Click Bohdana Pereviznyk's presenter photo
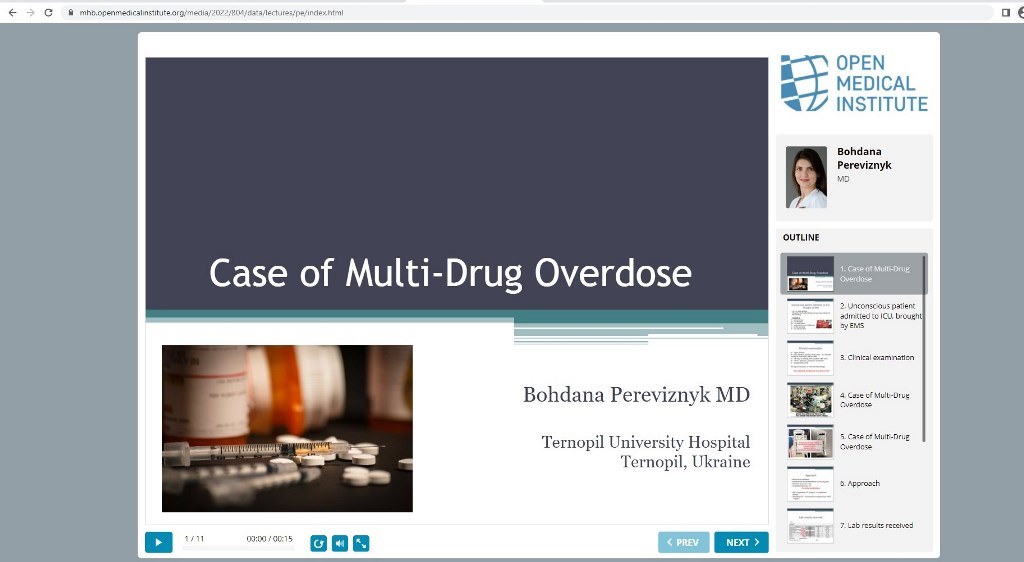The height and width of the screenshot is (562, 1024). coord(806,177)
